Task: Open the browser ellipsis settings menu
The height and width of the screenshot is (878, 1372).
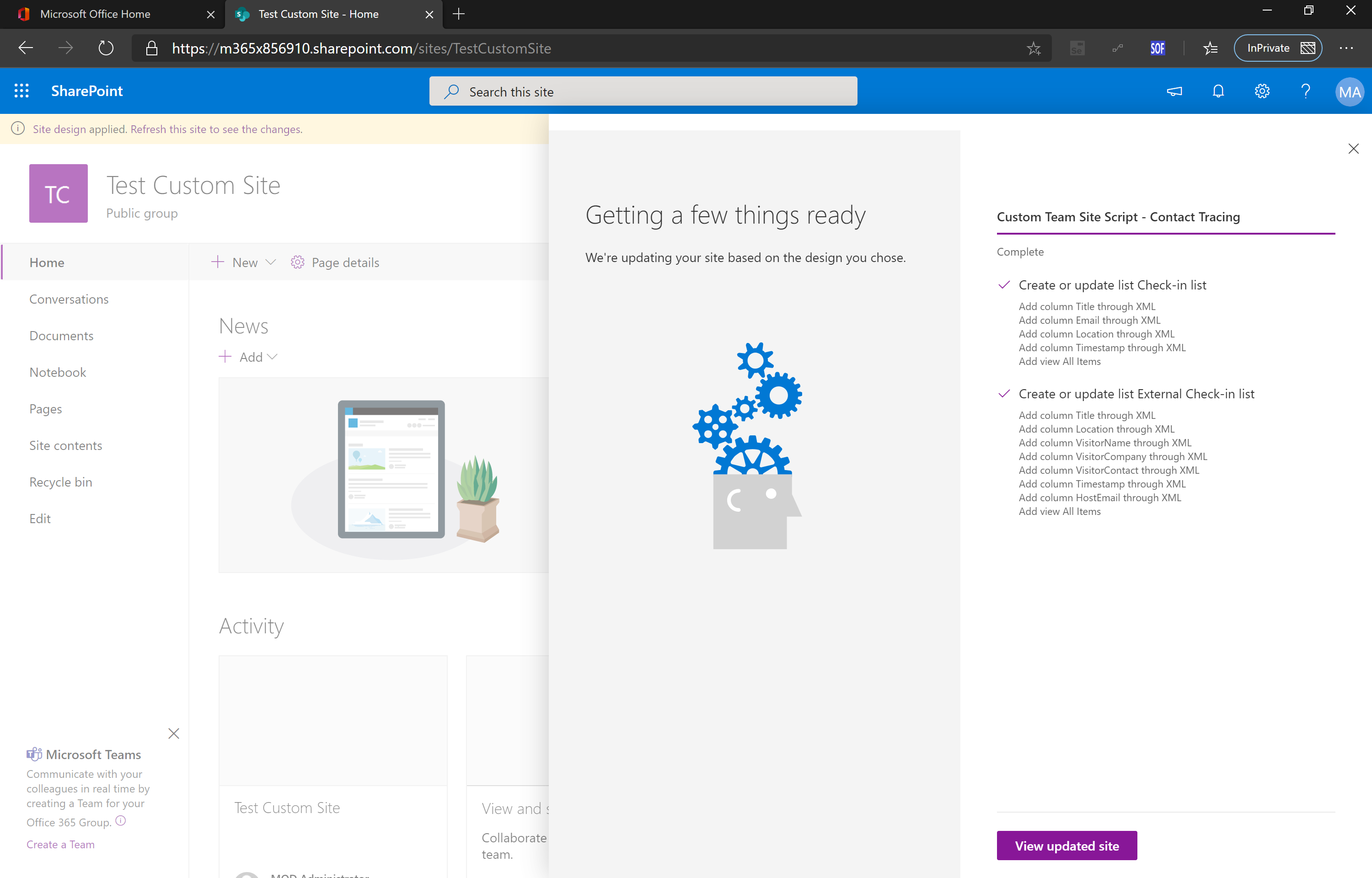Action: coord(1346,48)
